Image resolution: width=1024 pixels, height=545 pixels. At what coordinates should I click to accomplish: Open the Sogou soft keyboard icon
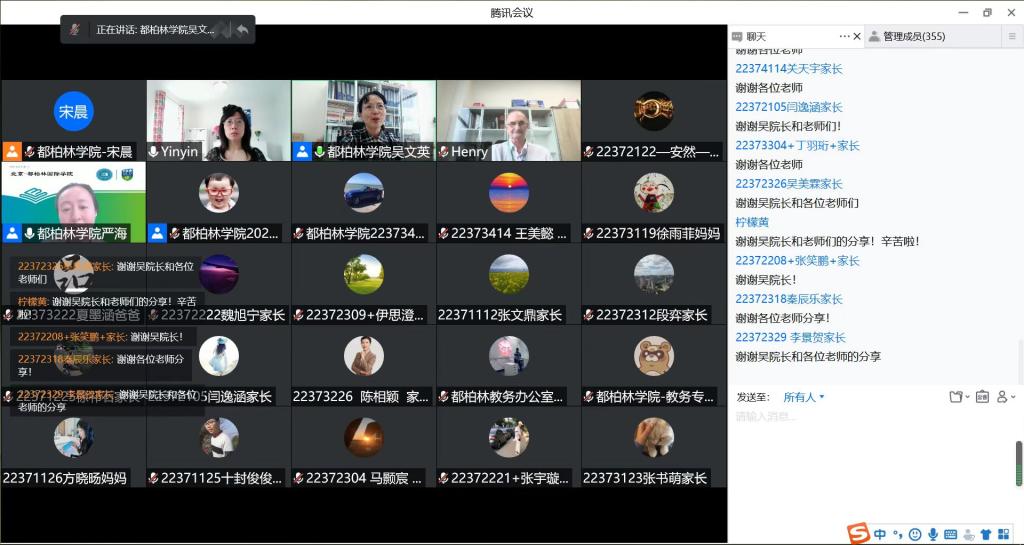pos(951,534)
